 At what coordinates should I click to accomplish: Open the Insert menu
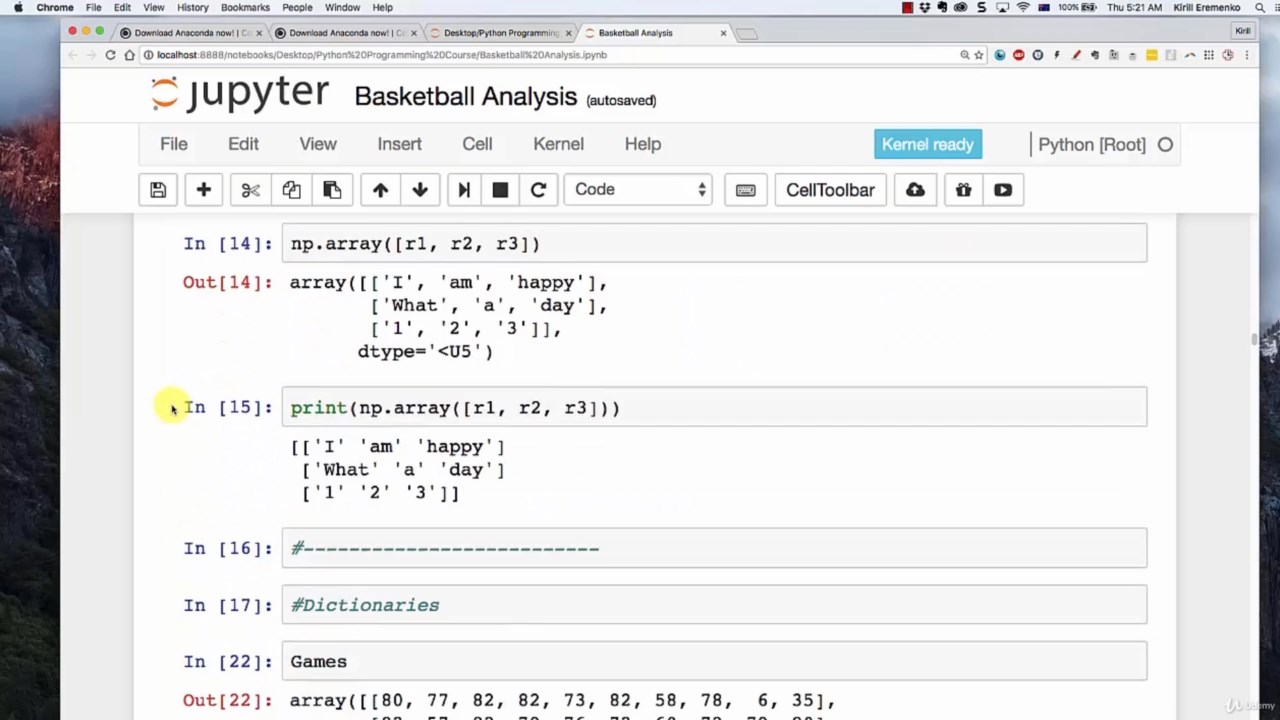pyautogui.click(x=399, y=144)
